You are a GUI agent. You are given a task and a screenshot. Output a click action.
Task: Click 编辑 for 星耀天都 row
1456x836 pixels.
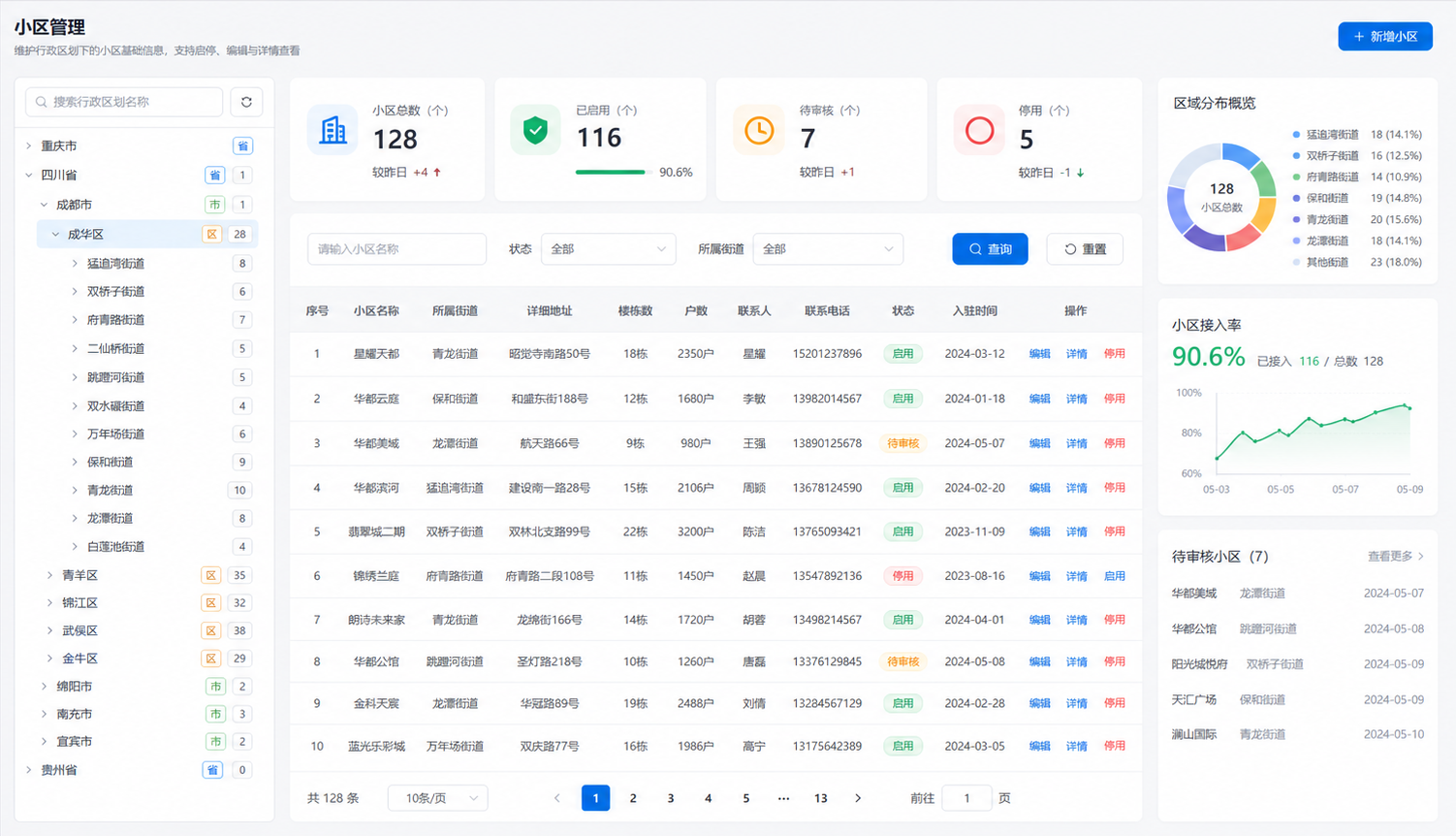(1039, 354)
